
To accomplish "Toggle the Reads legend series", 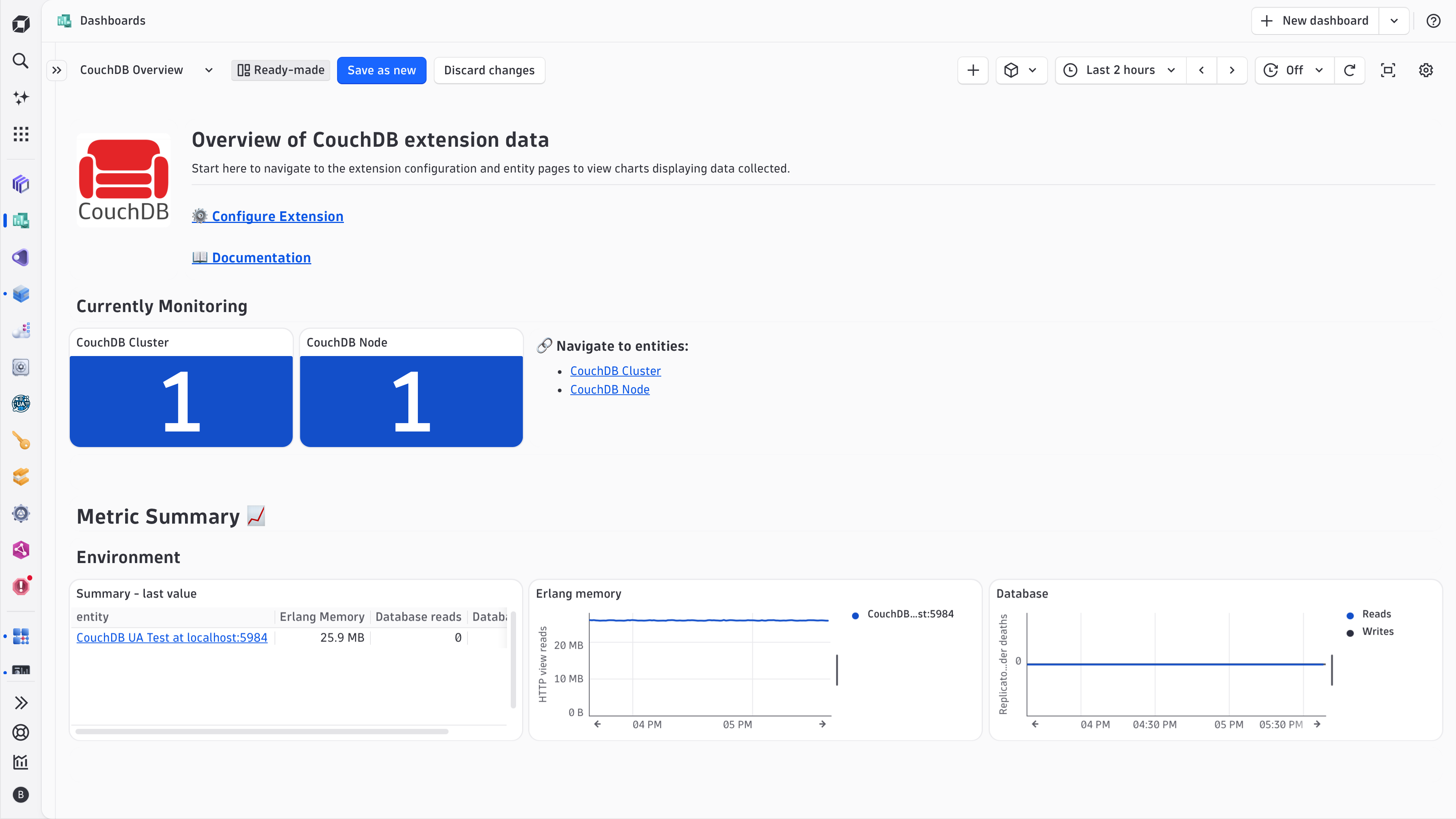I will [x=1369, y=614].
